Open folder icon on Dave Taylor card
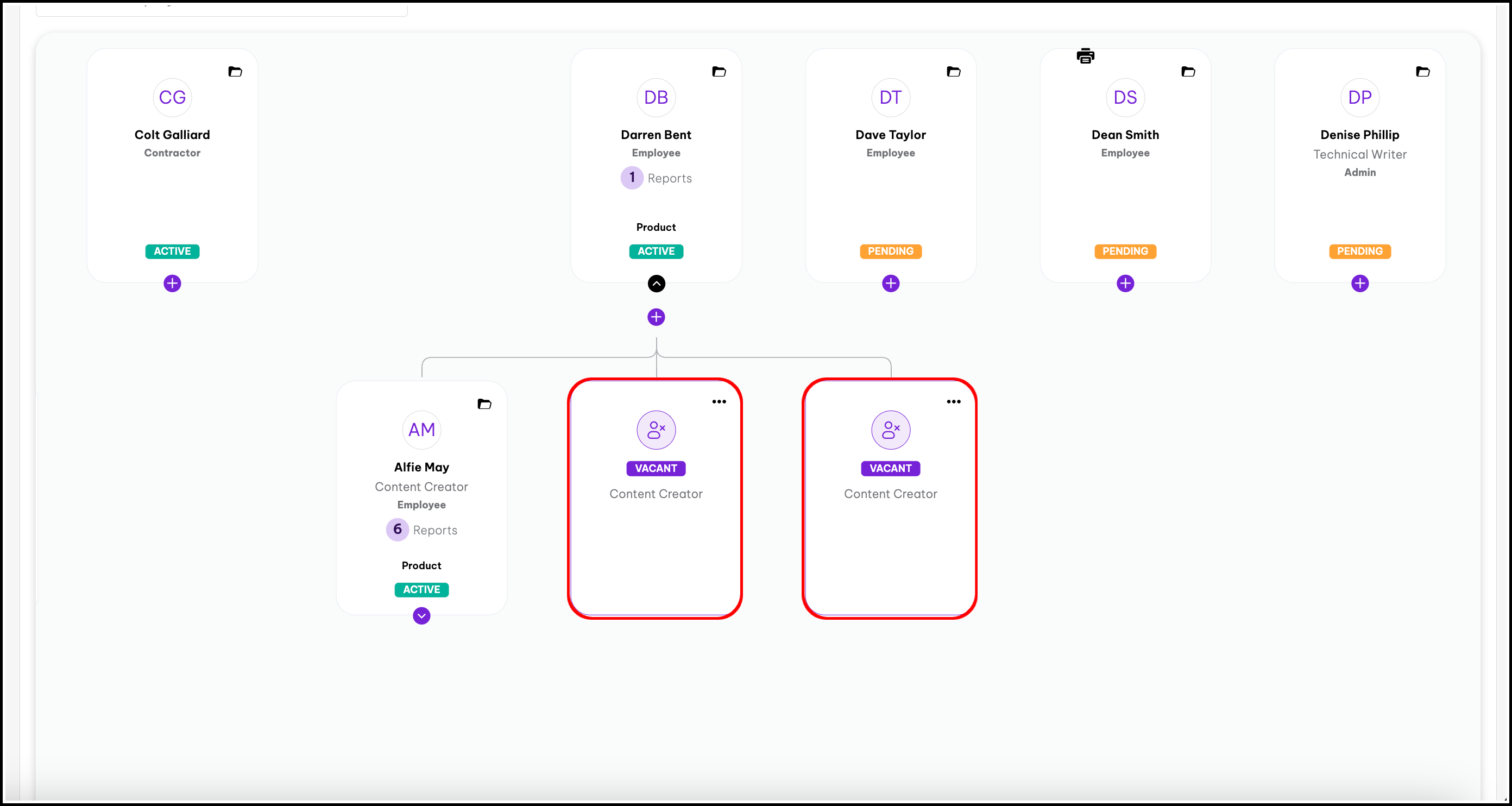The image size is (1512, 806). [953, 72]
